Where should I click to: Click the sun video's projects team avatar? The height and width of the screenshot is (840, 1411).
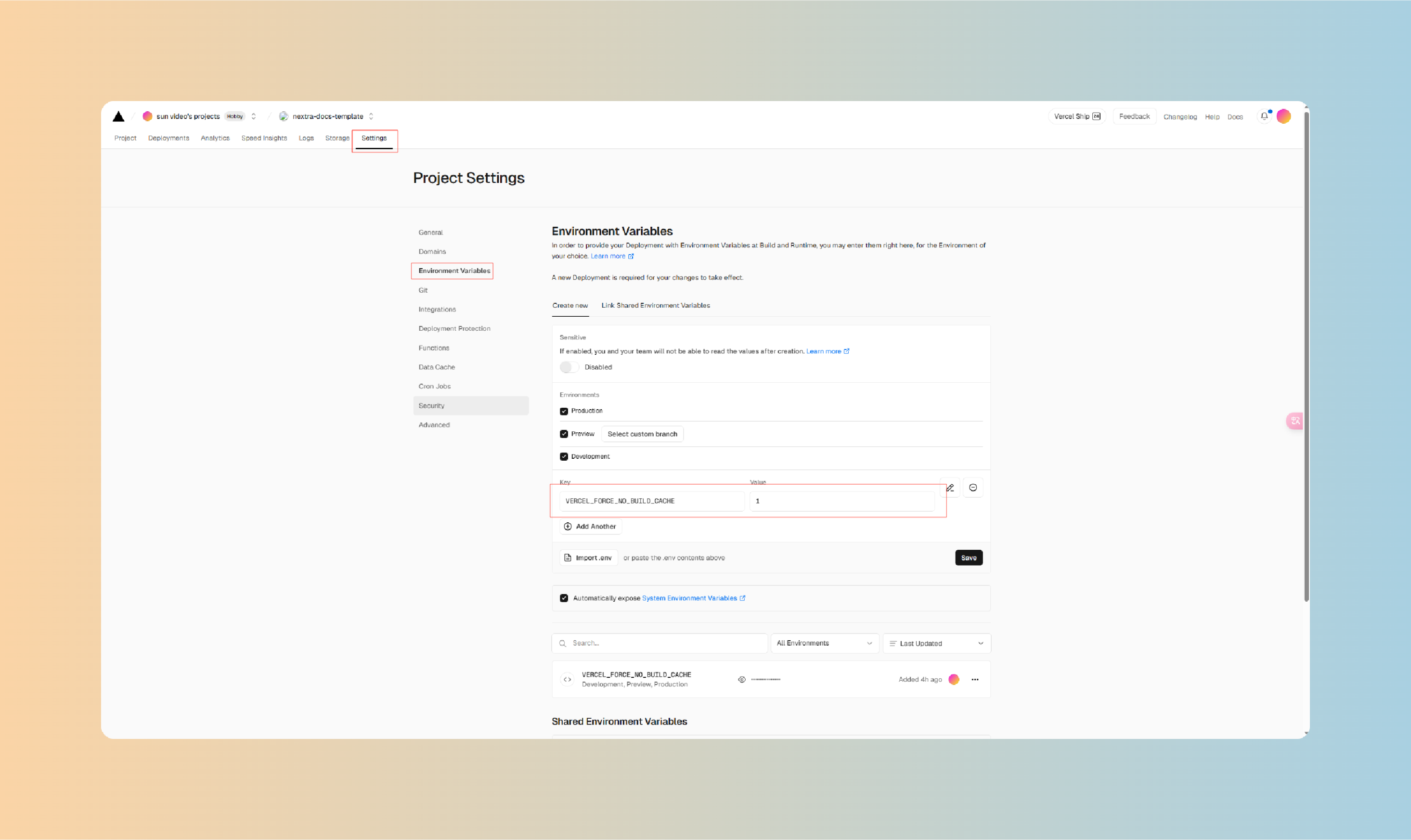pyautogui.click(x=147, y=116)
